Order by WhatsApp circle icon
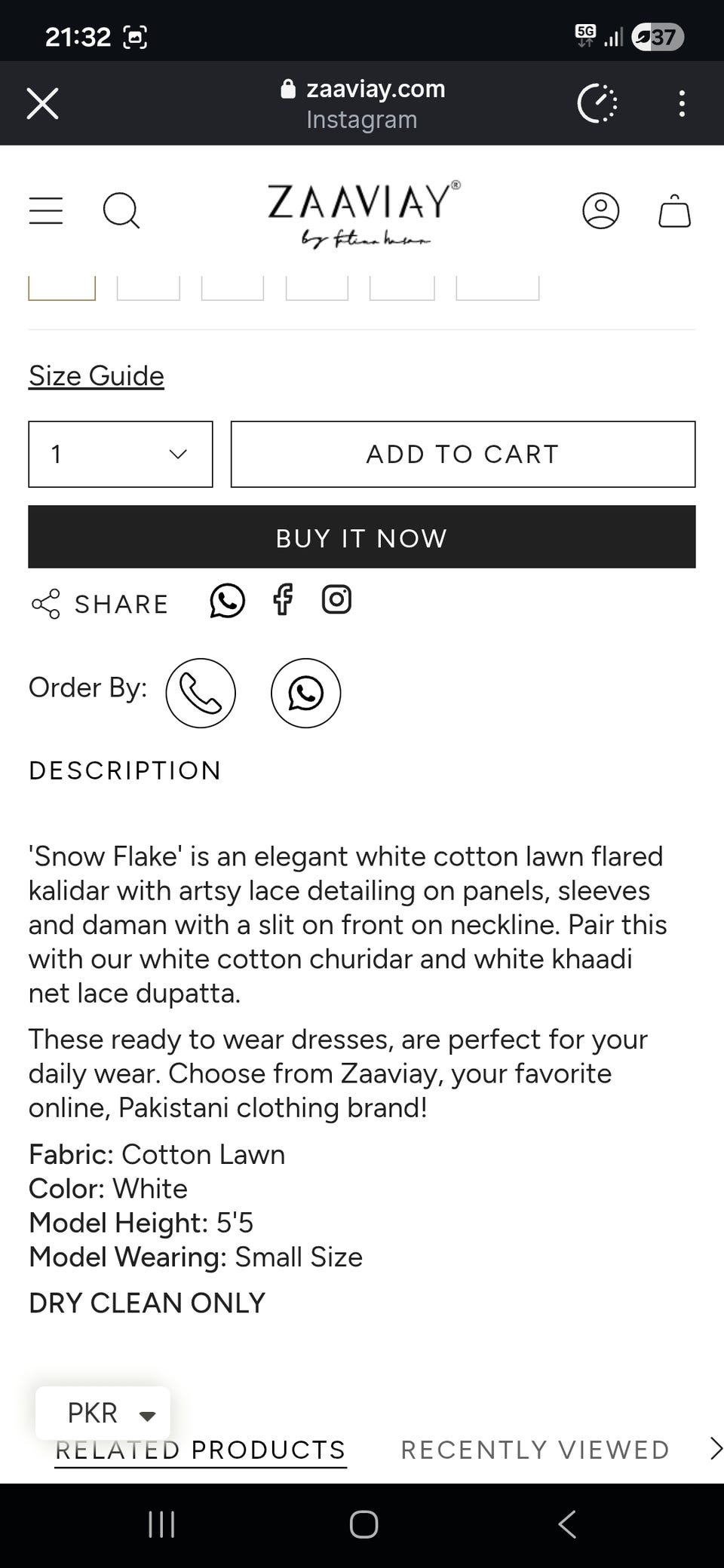The width and height of the screenshot is (724, 1568). (x=305, y=693)
